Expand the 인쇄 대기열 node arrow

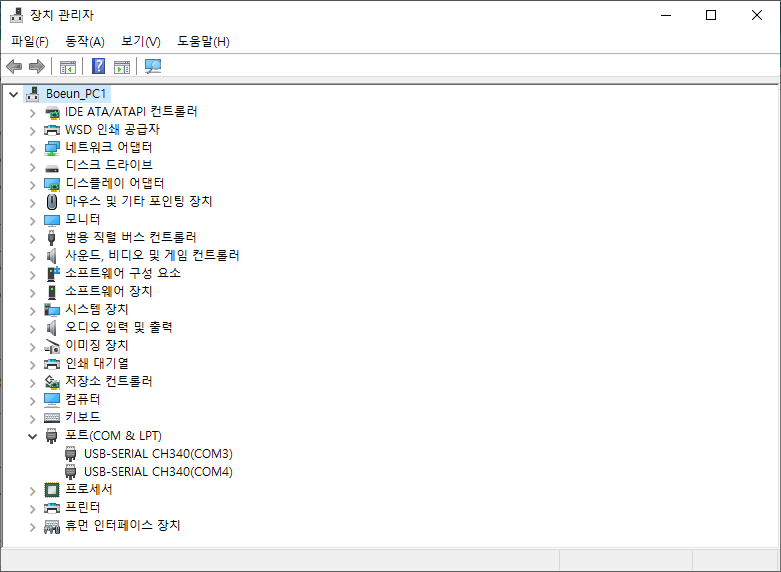(32, 365)
